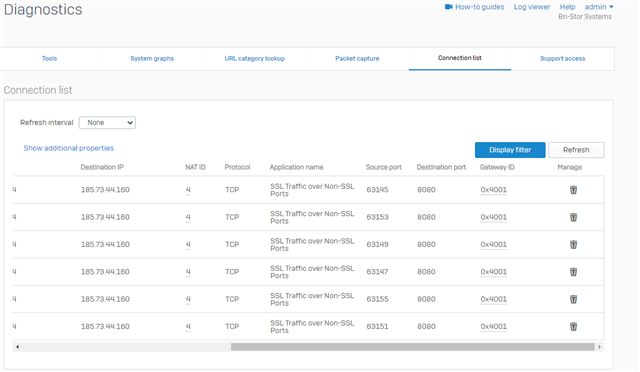Screen dimensions: 640x372
Task: Delete connection with source port 63151
Action: click(x=573, y=327)
